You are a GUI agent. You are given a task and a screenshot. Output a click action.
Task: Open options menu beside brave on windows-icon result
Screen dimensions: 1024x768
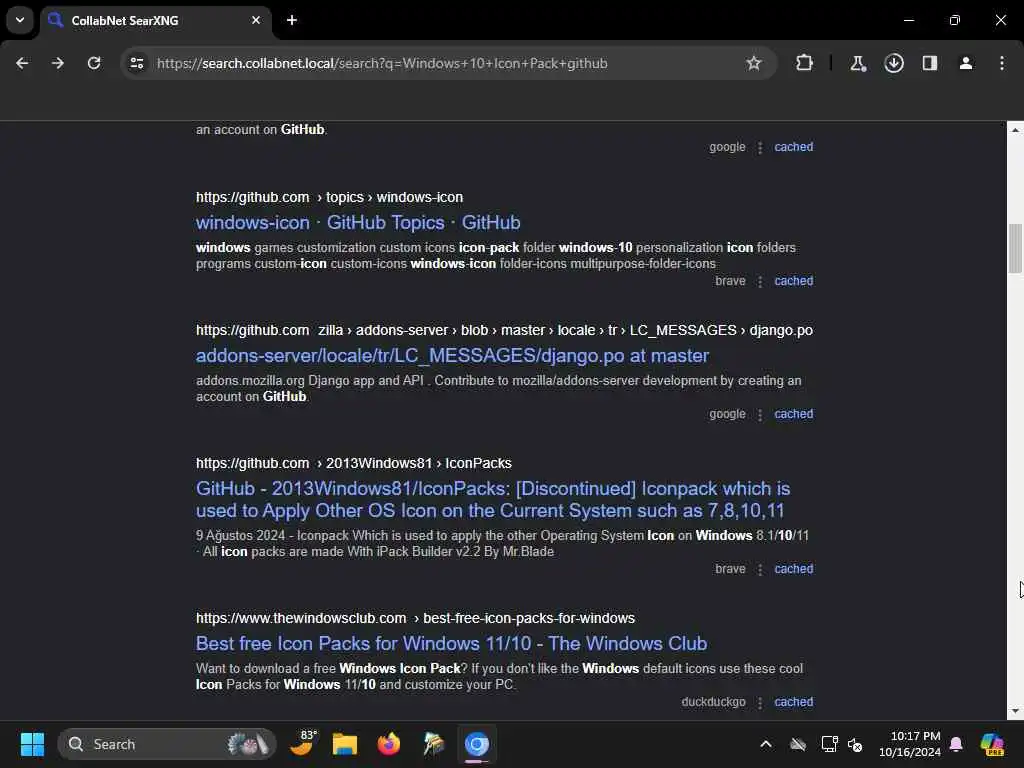click(x=760, y=281)
